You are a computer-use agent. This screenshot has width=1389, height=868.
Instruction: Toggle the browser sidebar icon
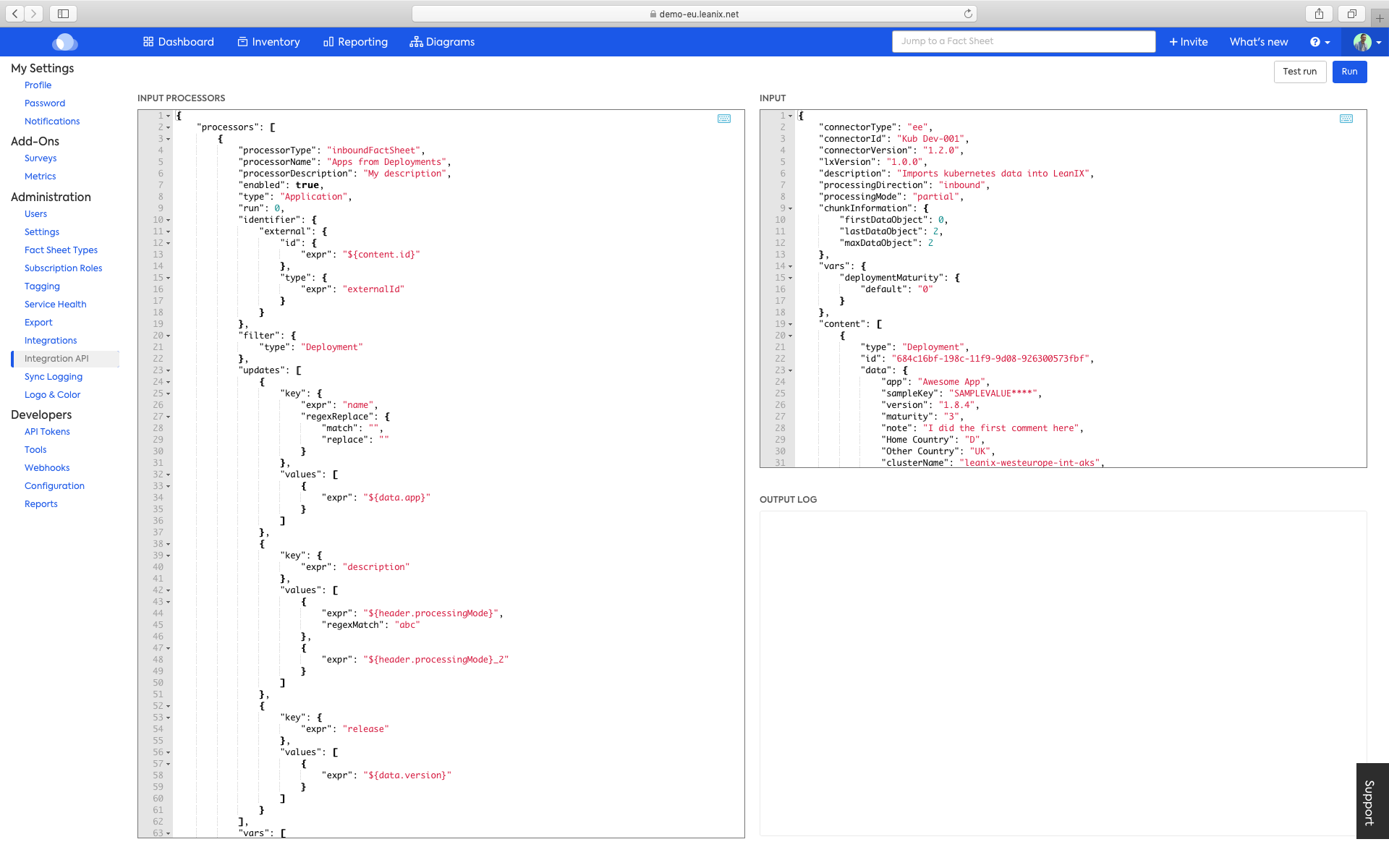64,13
